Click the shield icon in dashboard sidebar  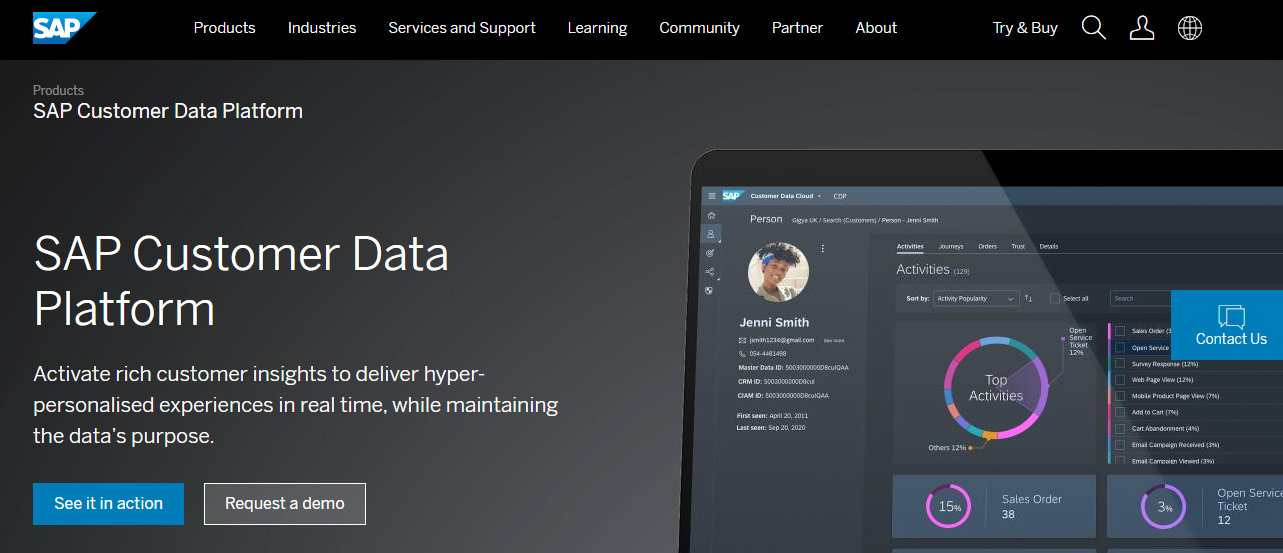[710, 291]
